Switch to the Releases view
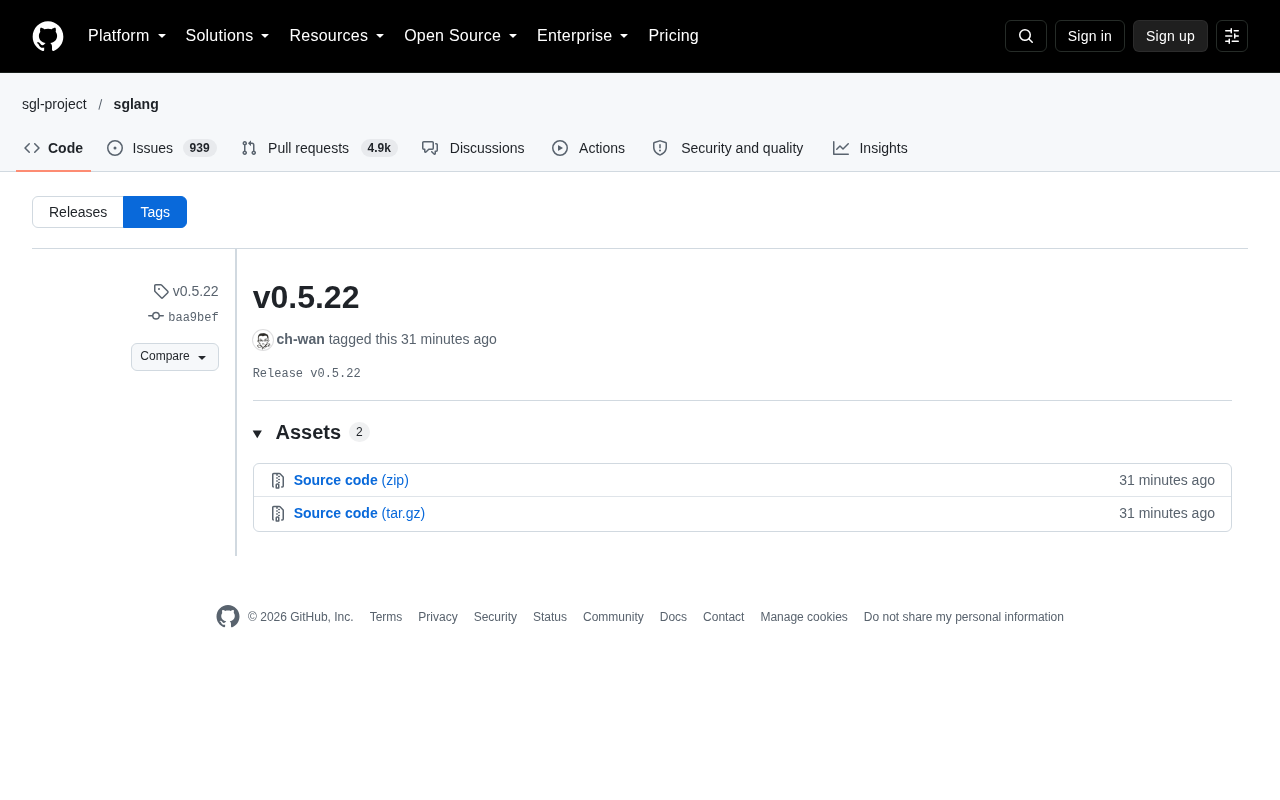This screenshot has height=800, width=1280. (78, 212)
